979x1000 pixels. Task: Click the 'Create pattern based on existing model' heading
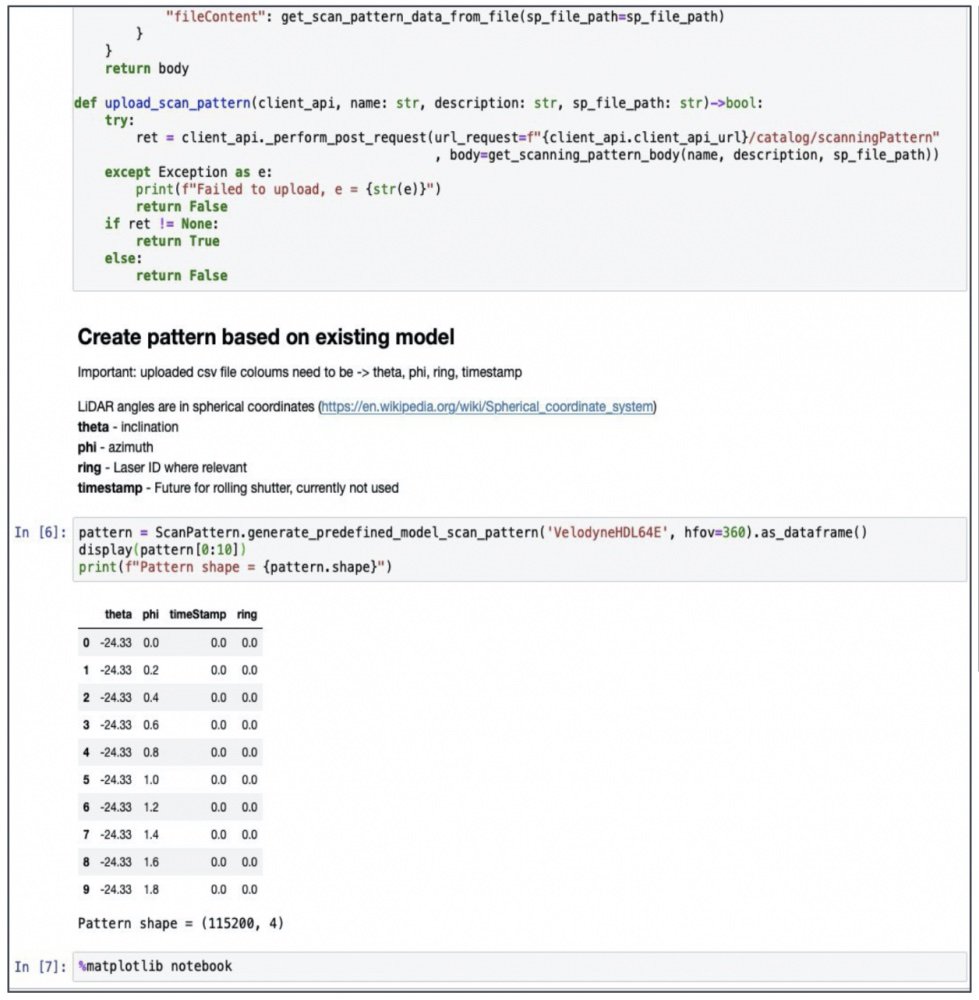click(266, 337)
